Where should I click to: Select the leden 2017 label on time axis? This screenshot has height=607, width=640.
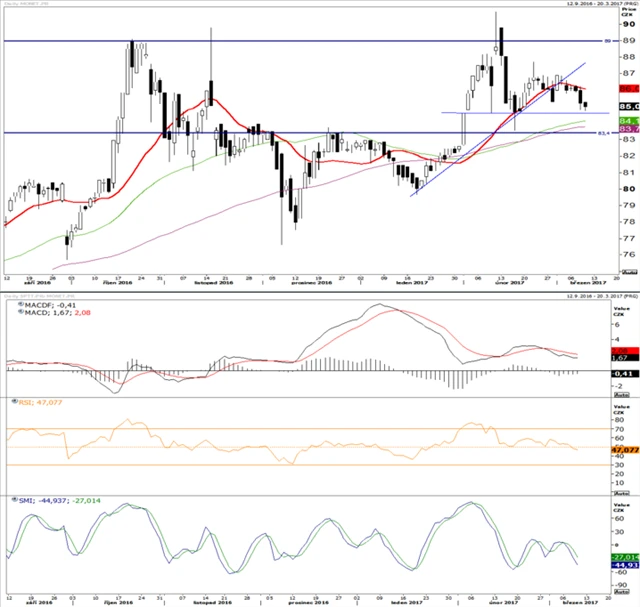406,284
